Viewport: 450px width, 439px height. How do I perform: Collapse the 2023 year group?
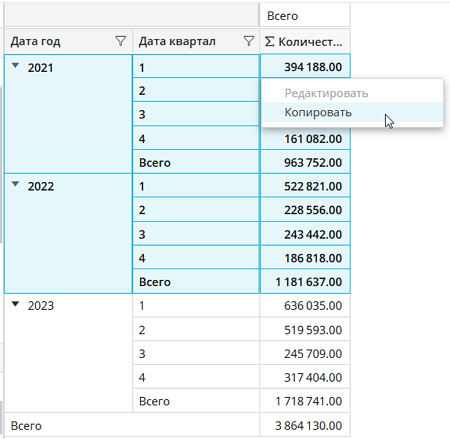point(15,304)
